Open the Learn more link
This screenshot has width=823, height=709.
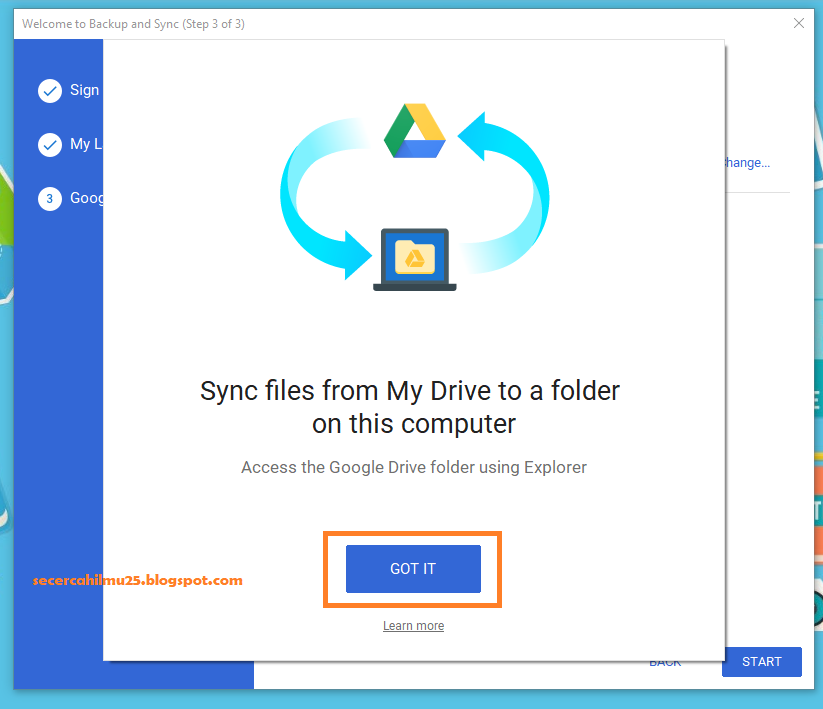413,625
